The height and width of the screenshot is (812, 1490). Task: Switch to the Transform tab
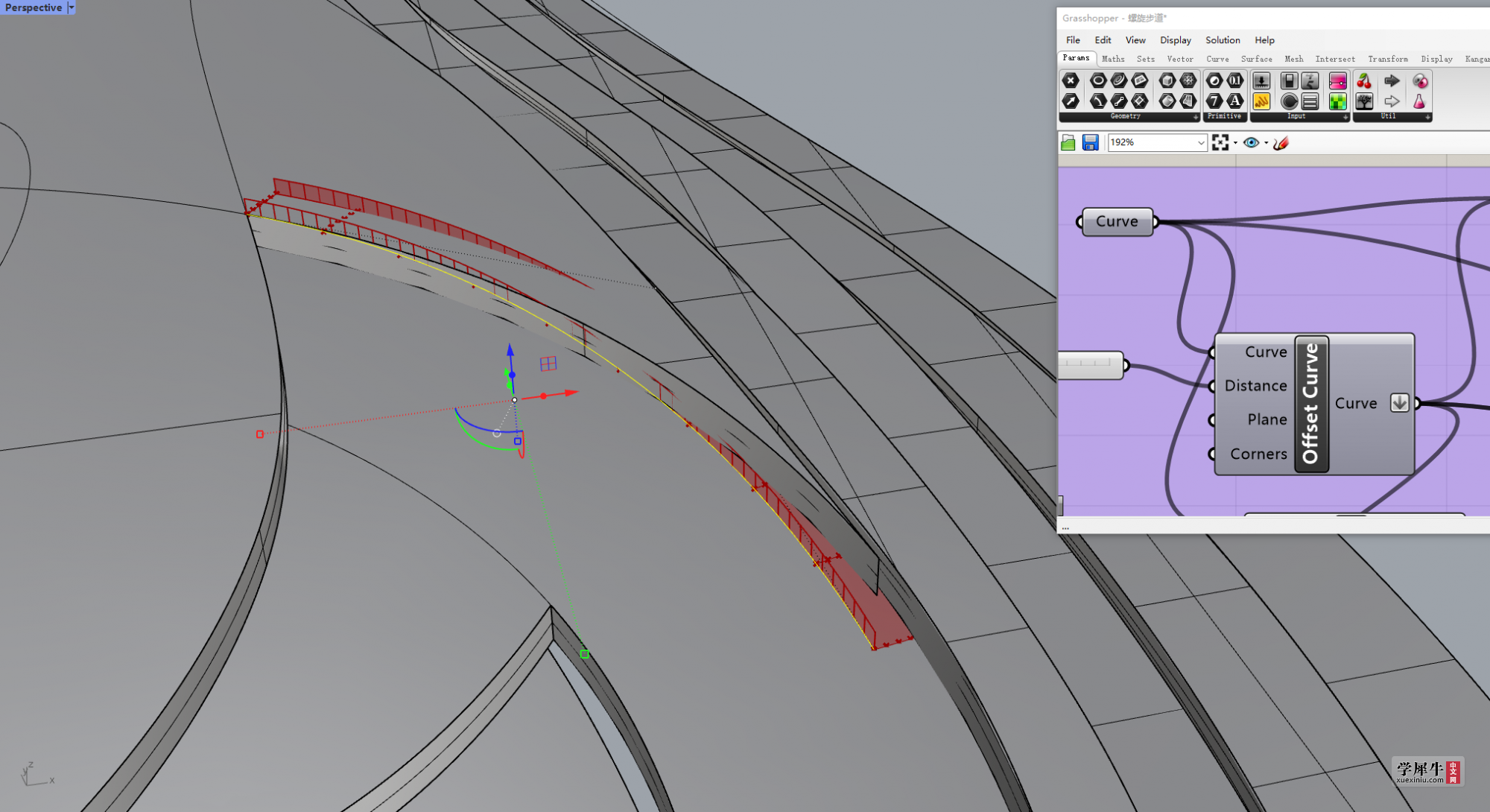click(1388, 59)
